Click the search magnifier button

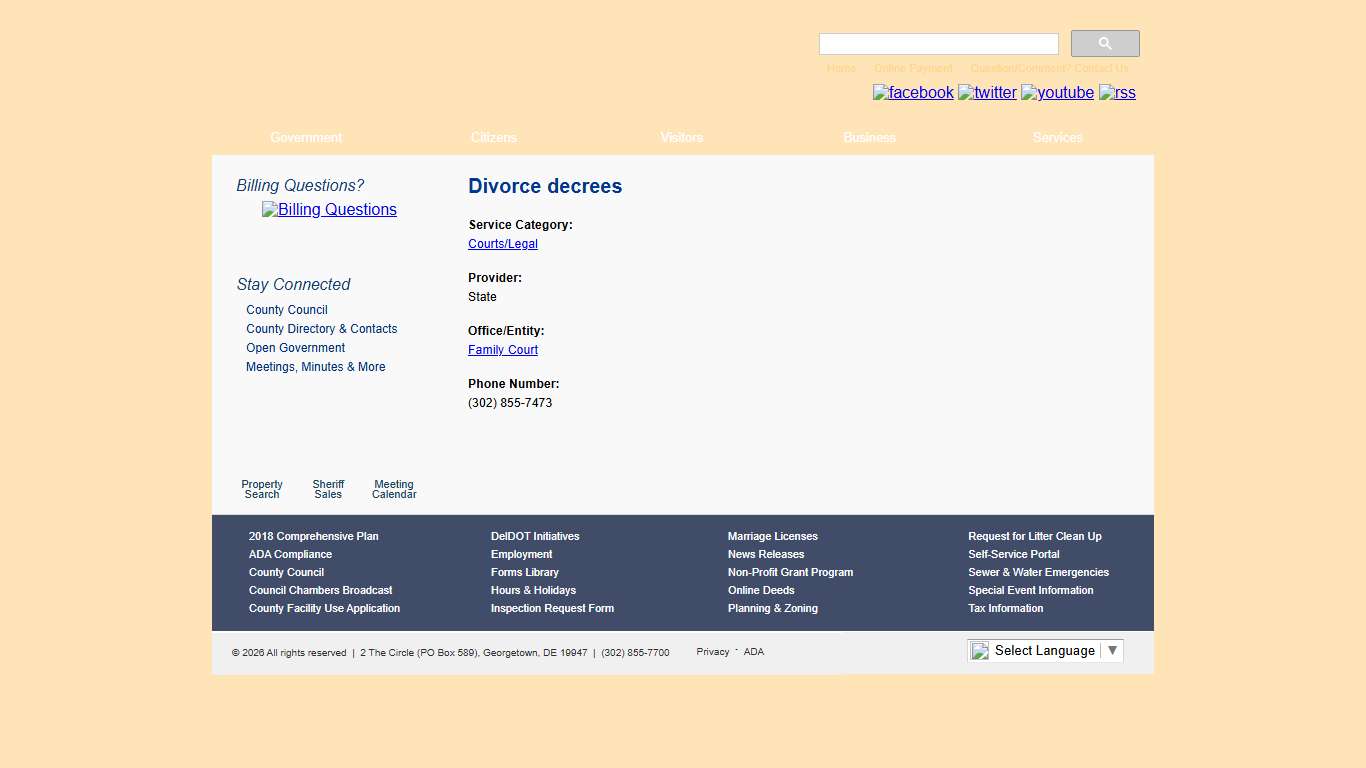tap(1104, 43)
